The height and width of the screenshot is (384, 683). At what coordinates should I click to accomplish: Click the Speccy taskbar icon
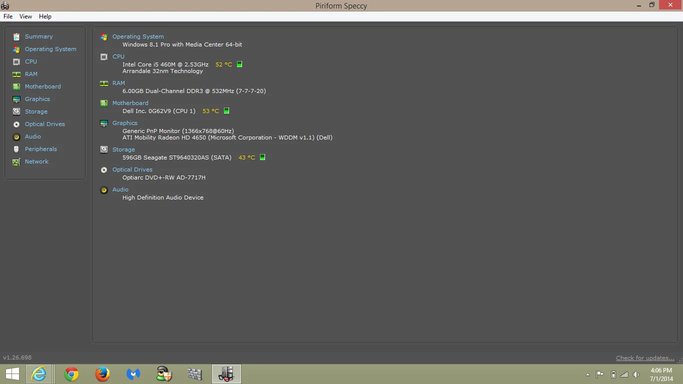coord(226,374)
